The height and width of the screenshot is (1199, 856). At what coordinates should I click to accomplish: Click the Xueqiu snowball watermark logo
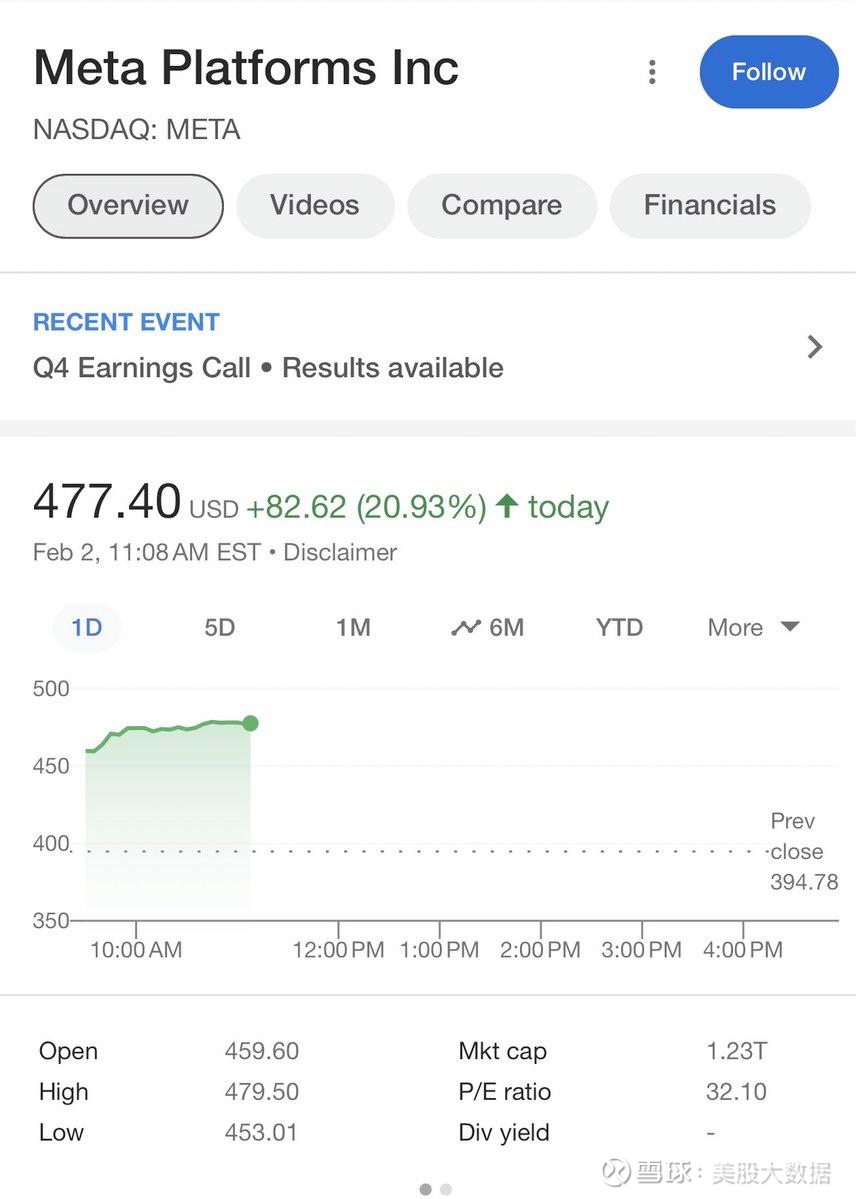click(x=616, y=1171)
